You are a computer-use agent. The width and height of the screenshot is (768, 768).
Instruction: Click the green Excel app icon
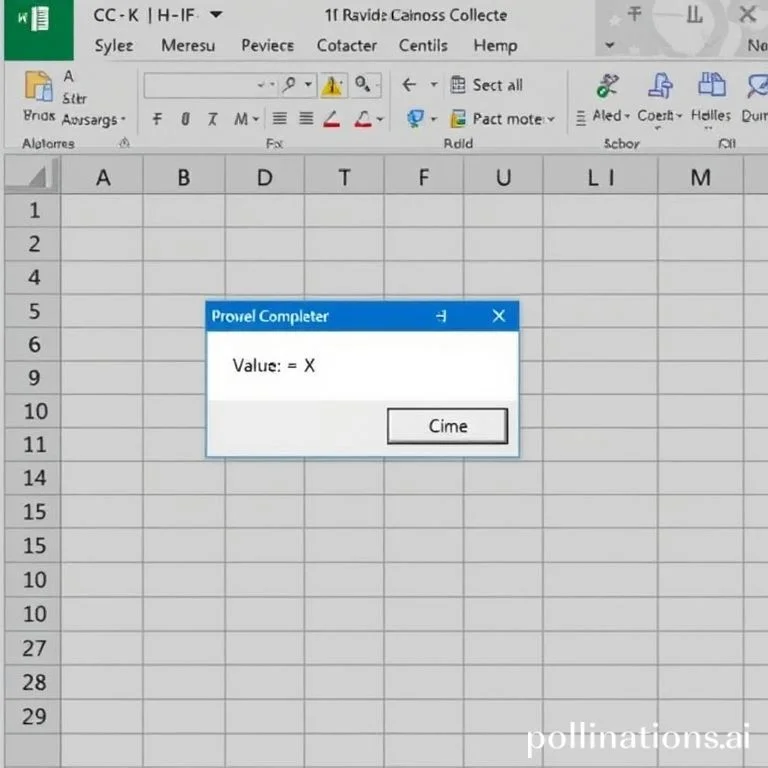pos(30,29)
